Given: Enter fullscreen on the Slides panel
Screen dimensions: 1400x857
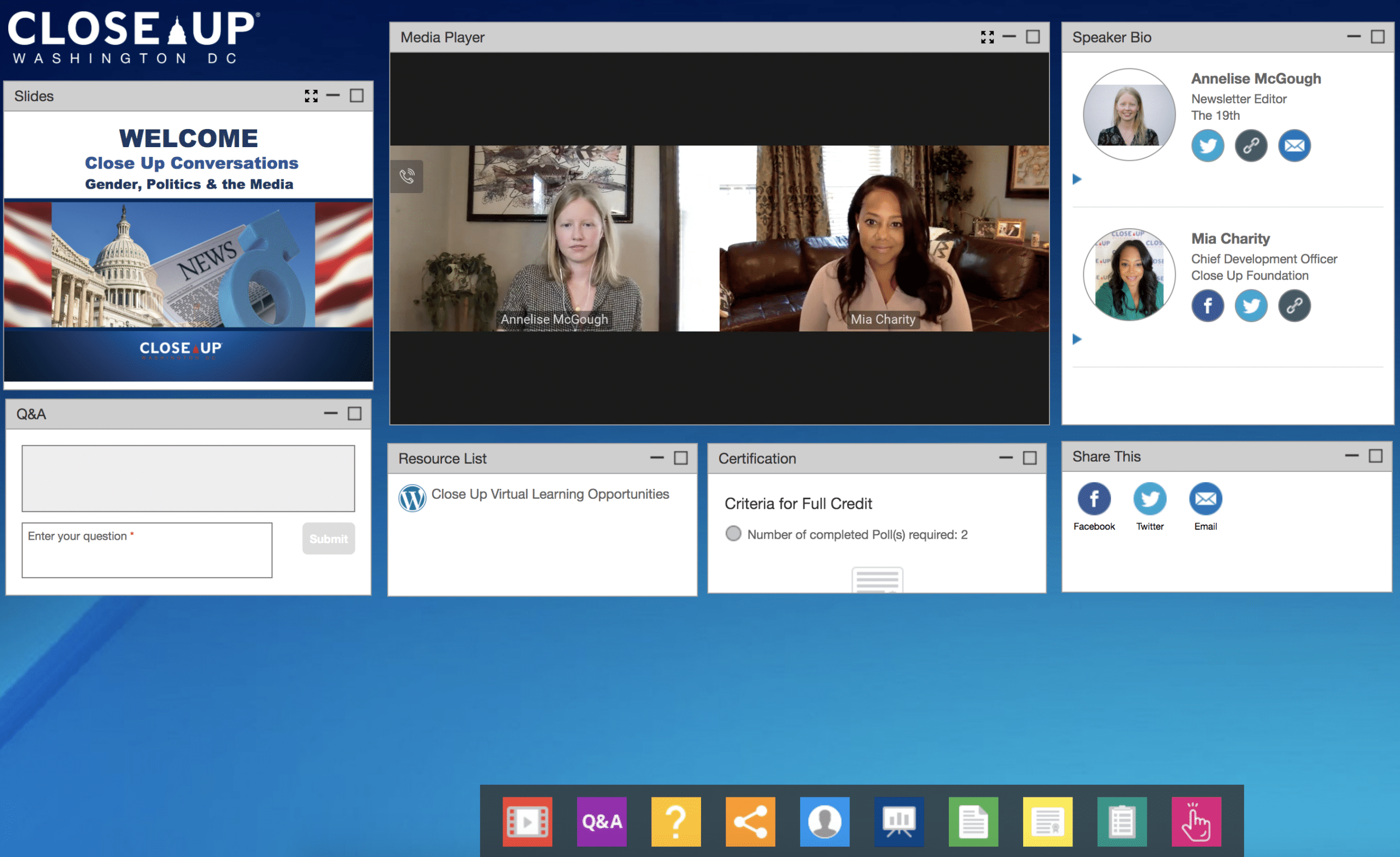Looking at the screenshot, I should (311, 96).
